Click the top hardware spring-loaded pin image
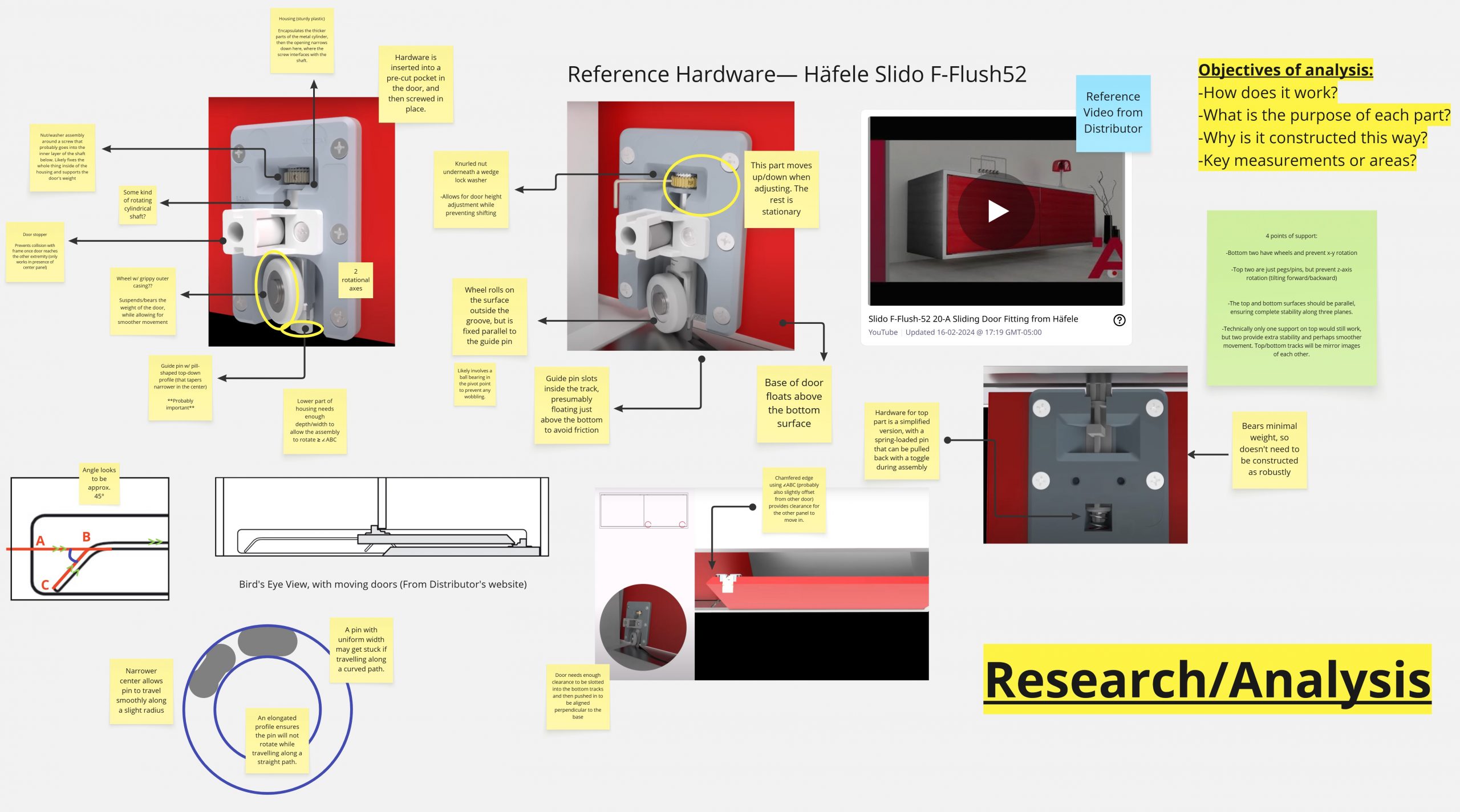Viewport: 1460px width, 812px height. 1085,454
